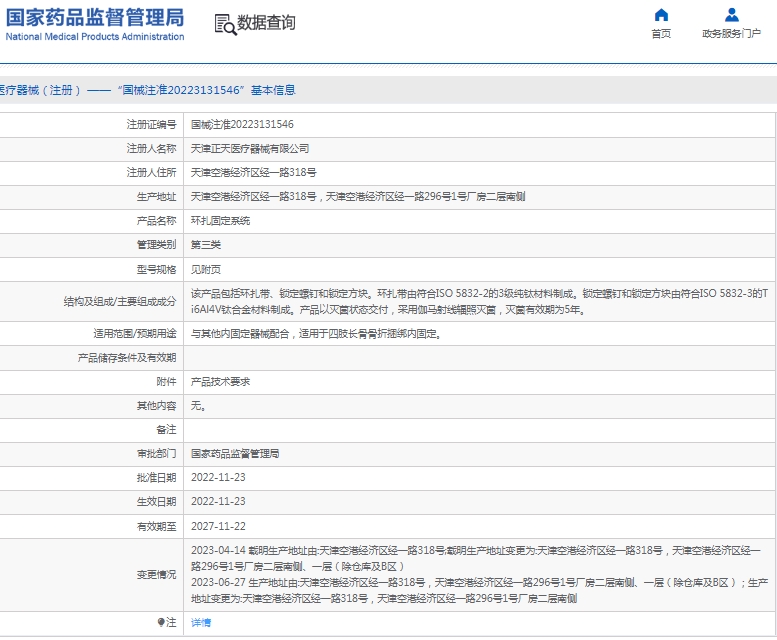Screen dimensions: 777x640
Task: Select registrant name 天津正天医疗器械有限公司
Action: point(250,149)
